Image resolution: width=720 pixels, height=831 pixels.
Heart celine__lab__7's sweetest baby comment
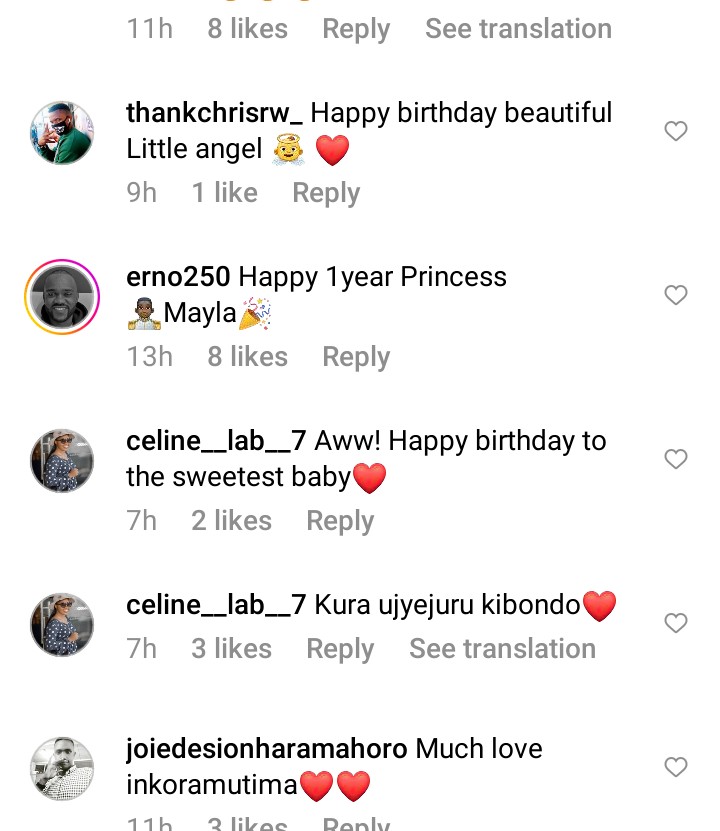pyautogui.click(x=676, y=459)
